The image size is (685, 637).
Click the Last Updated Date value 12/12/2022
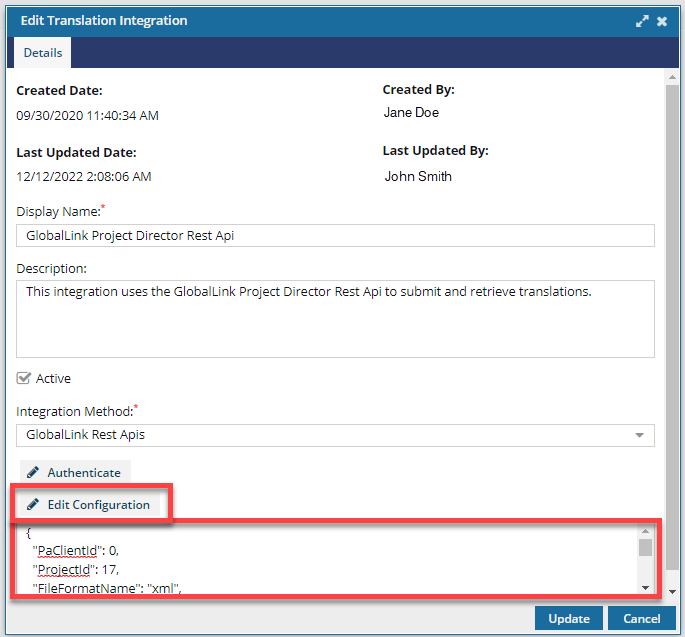[84, 177]
